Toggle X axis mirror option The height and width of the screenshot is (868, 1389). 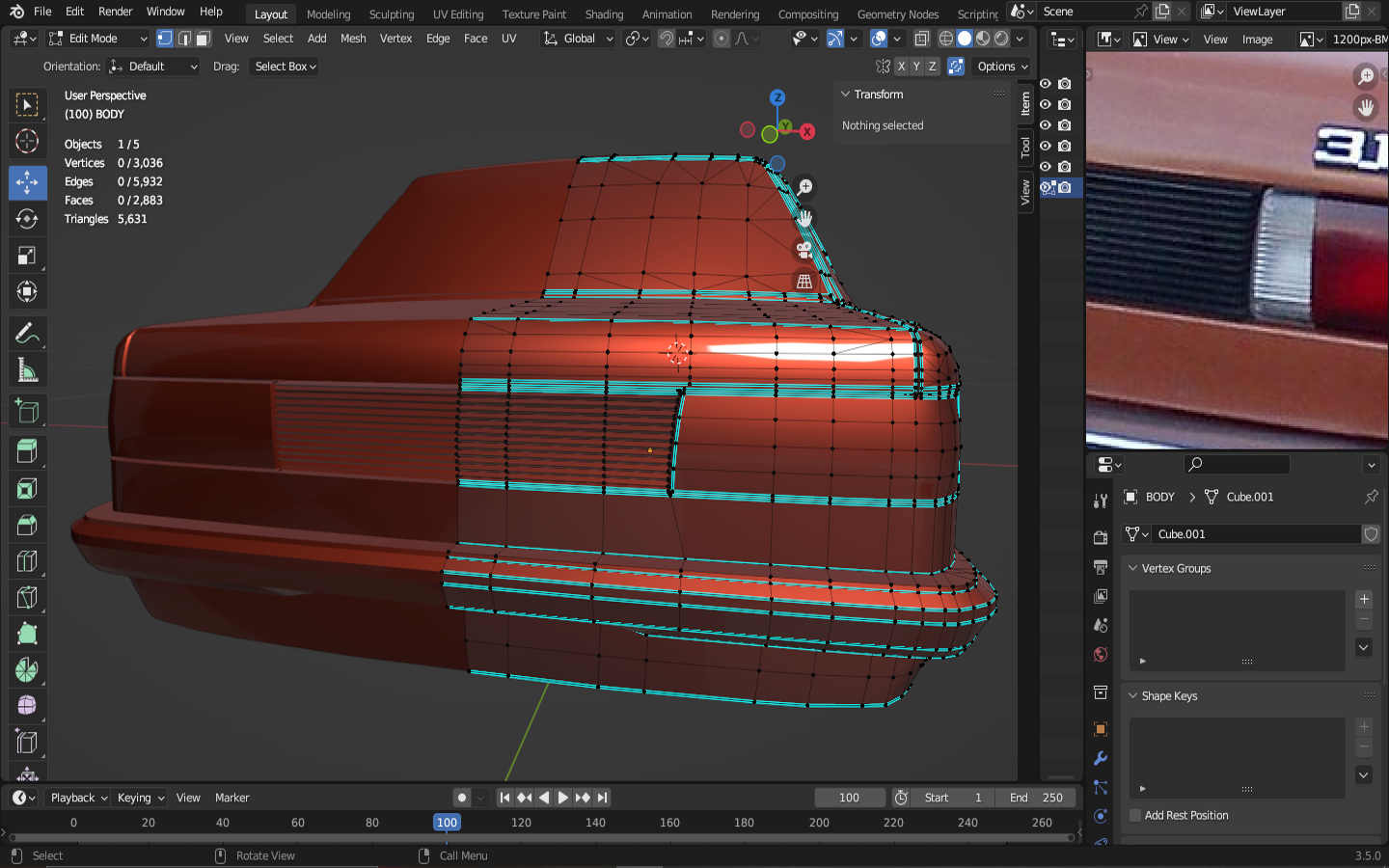click(901, 67)
